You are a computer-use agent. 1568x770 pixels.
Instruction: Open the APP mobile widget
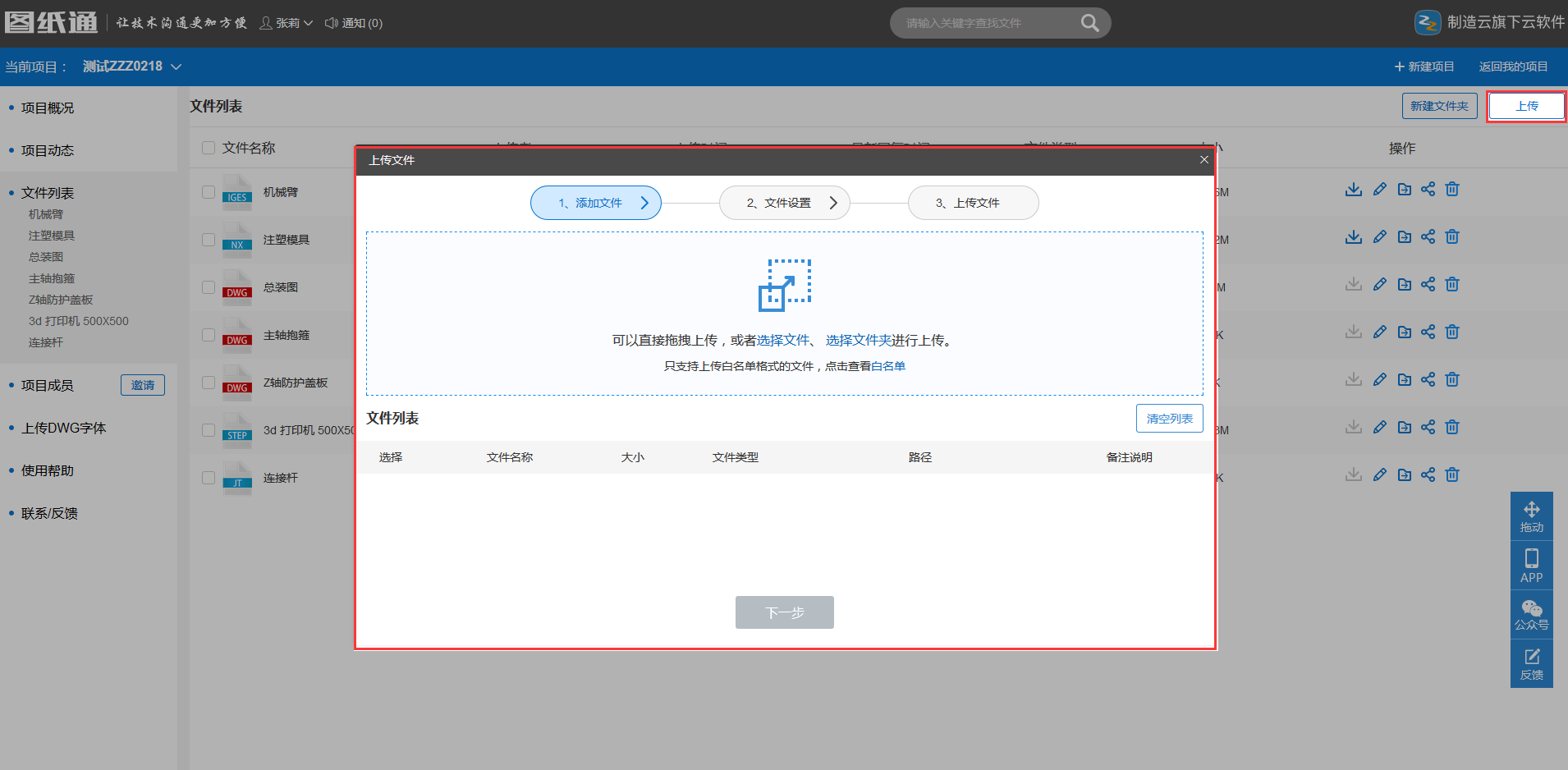(1532, 566)
